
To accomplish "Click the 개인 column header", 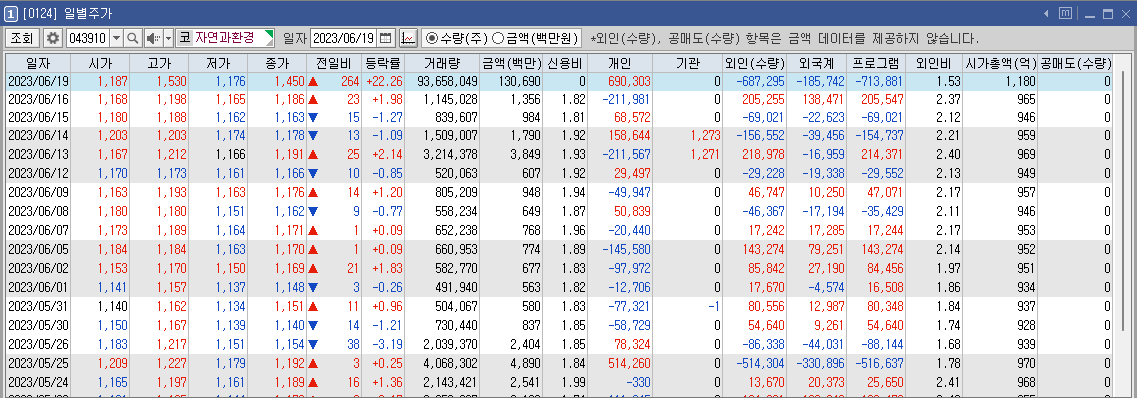I will point(619,63).
